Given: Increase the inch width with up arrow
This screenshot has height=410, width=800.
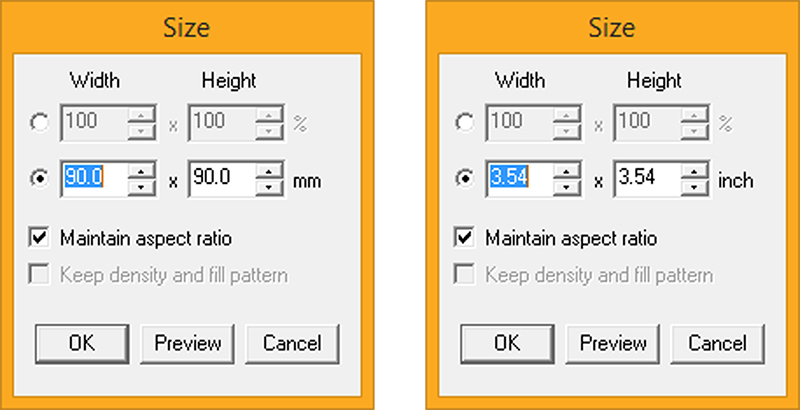Looking at the screenshot, I should 568,173.
